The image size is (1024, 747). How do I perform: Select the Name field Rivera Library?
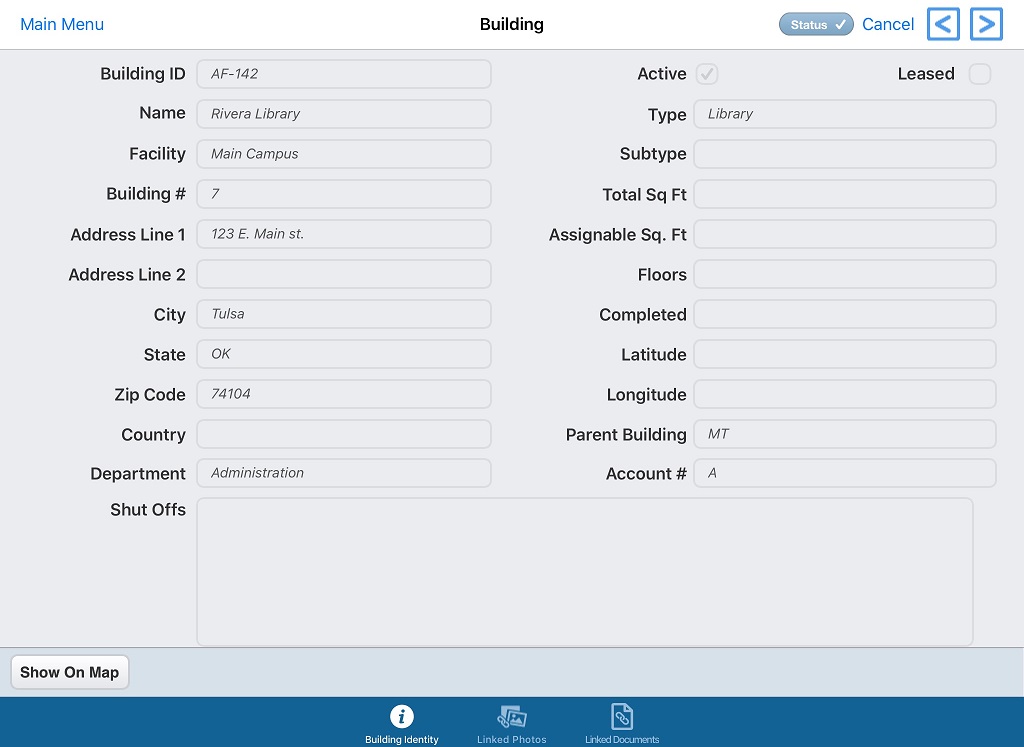(x=344, y=114)
